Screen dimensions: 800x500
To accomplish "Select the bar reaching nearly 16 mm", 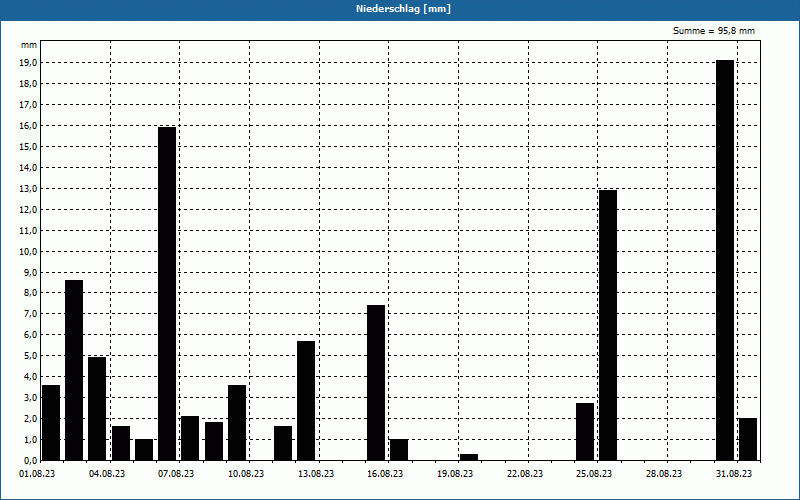I will click(167, 294).
